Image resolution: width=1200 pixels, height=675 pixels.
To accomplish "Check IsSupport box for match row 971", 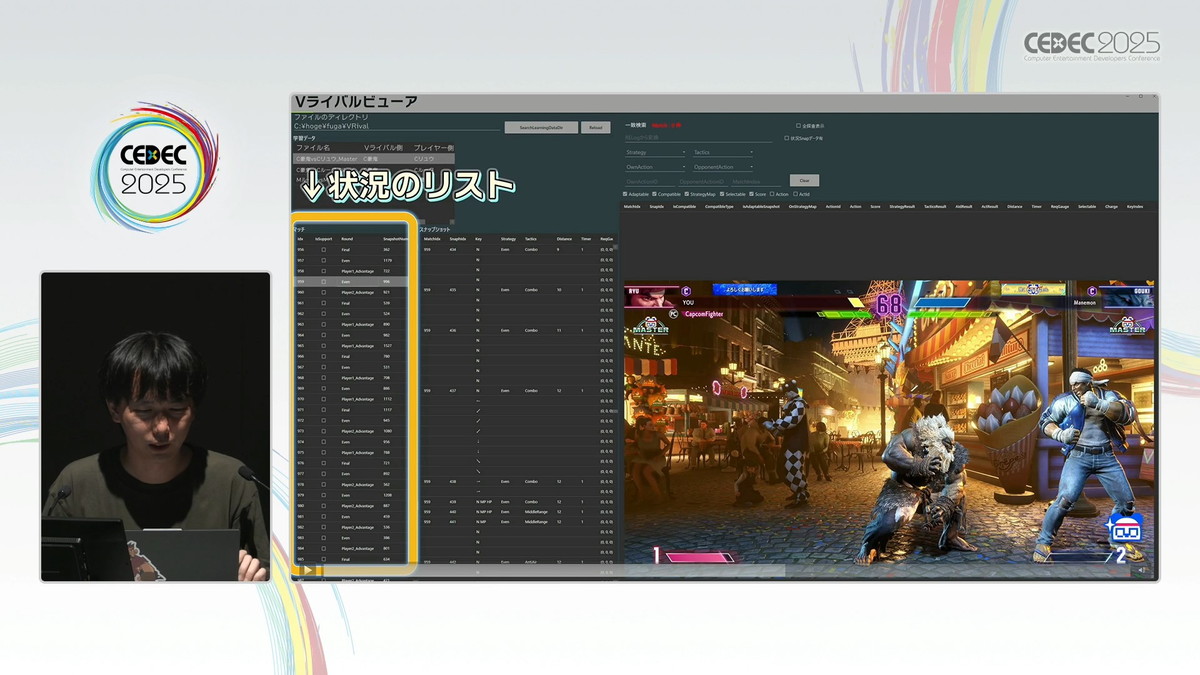I will click(323, 409).
